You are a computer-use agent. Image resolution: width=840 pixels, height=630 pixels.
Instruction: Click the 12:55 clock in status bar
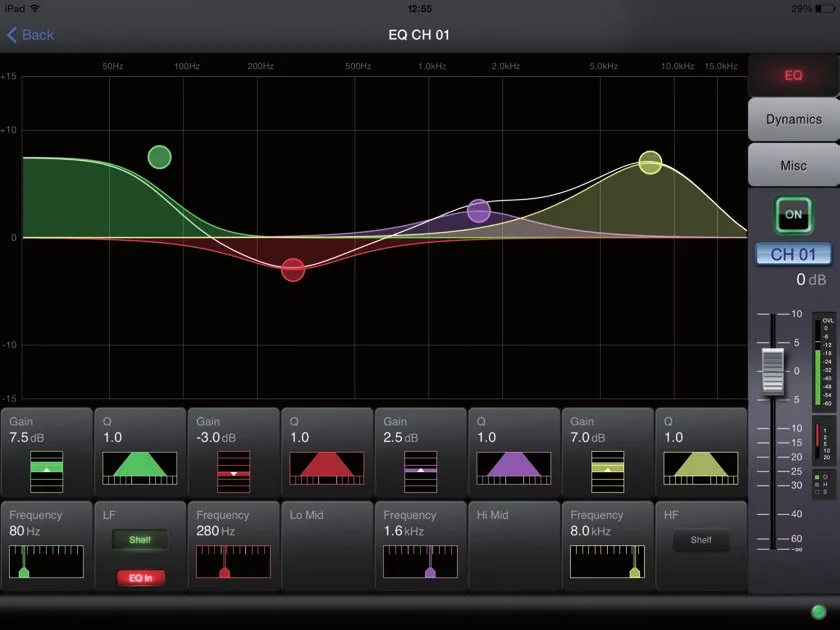click(419, 9)
